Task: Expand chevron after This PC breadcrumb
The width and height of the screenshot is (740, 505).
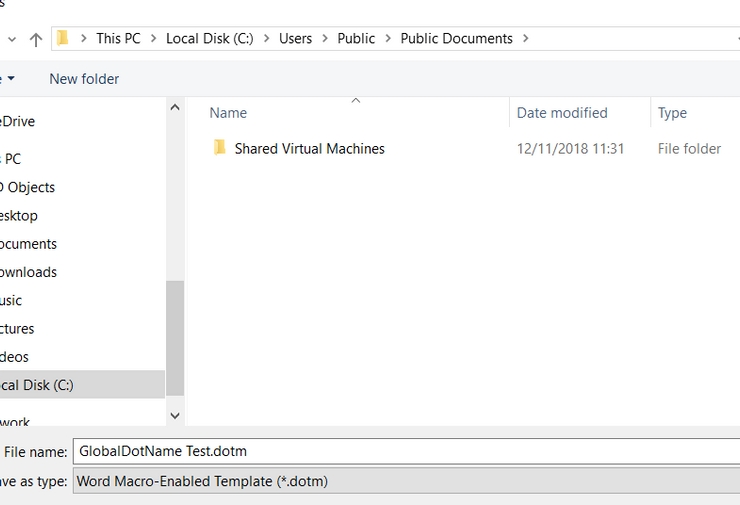Action: point(154,39)
